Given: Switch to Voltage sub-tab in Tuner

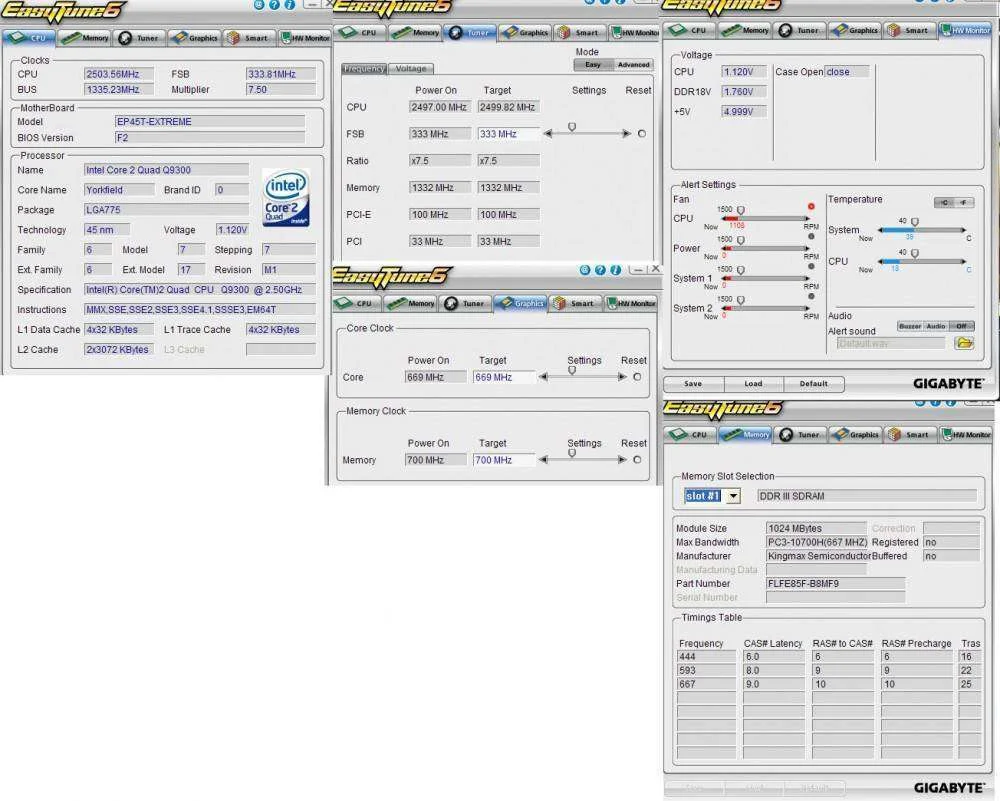Looking at the screenshot, I should pos(411,68).
